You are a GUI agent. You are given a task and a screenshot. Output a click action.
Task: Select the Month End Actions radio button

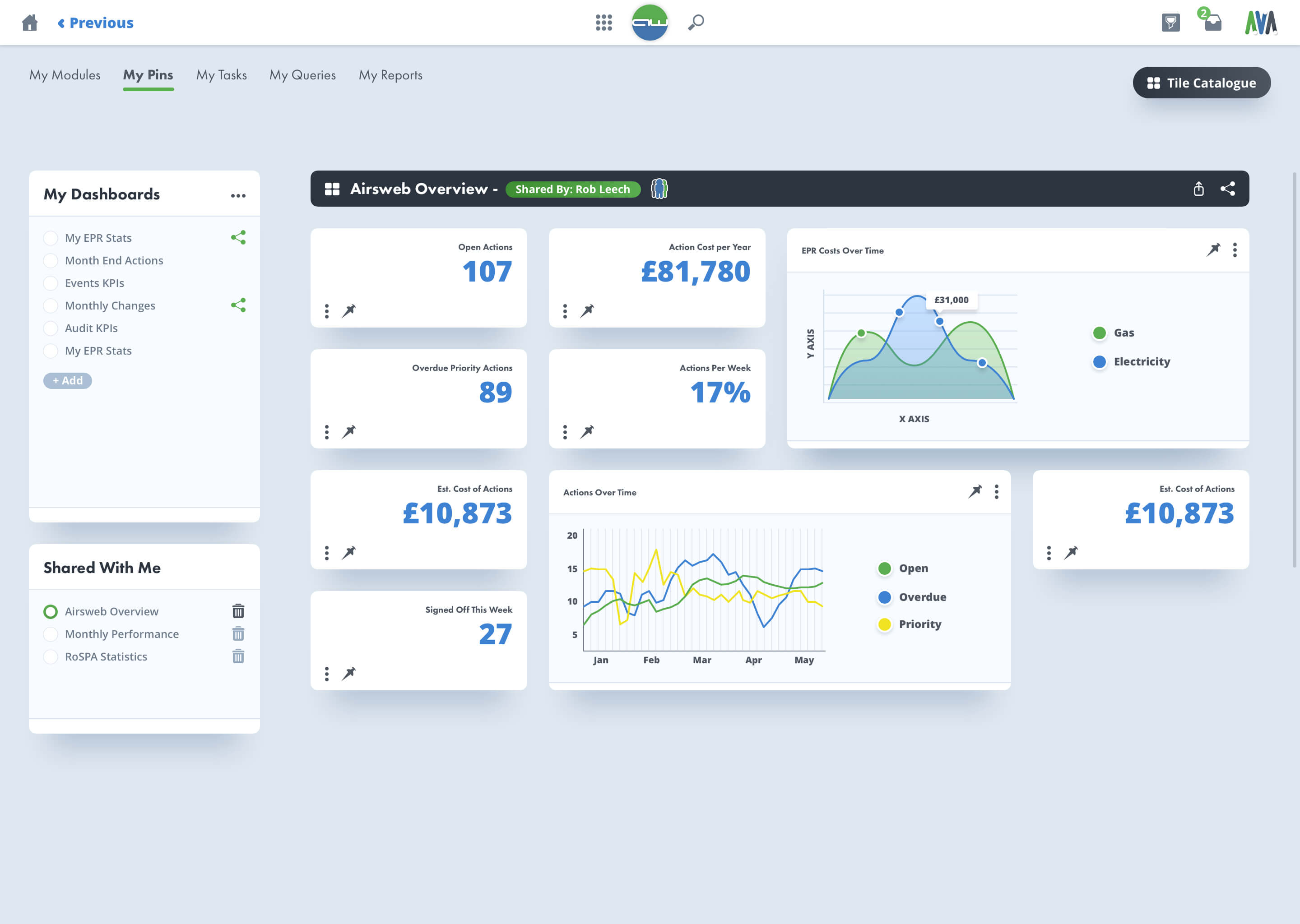click(x=51, y=261)
